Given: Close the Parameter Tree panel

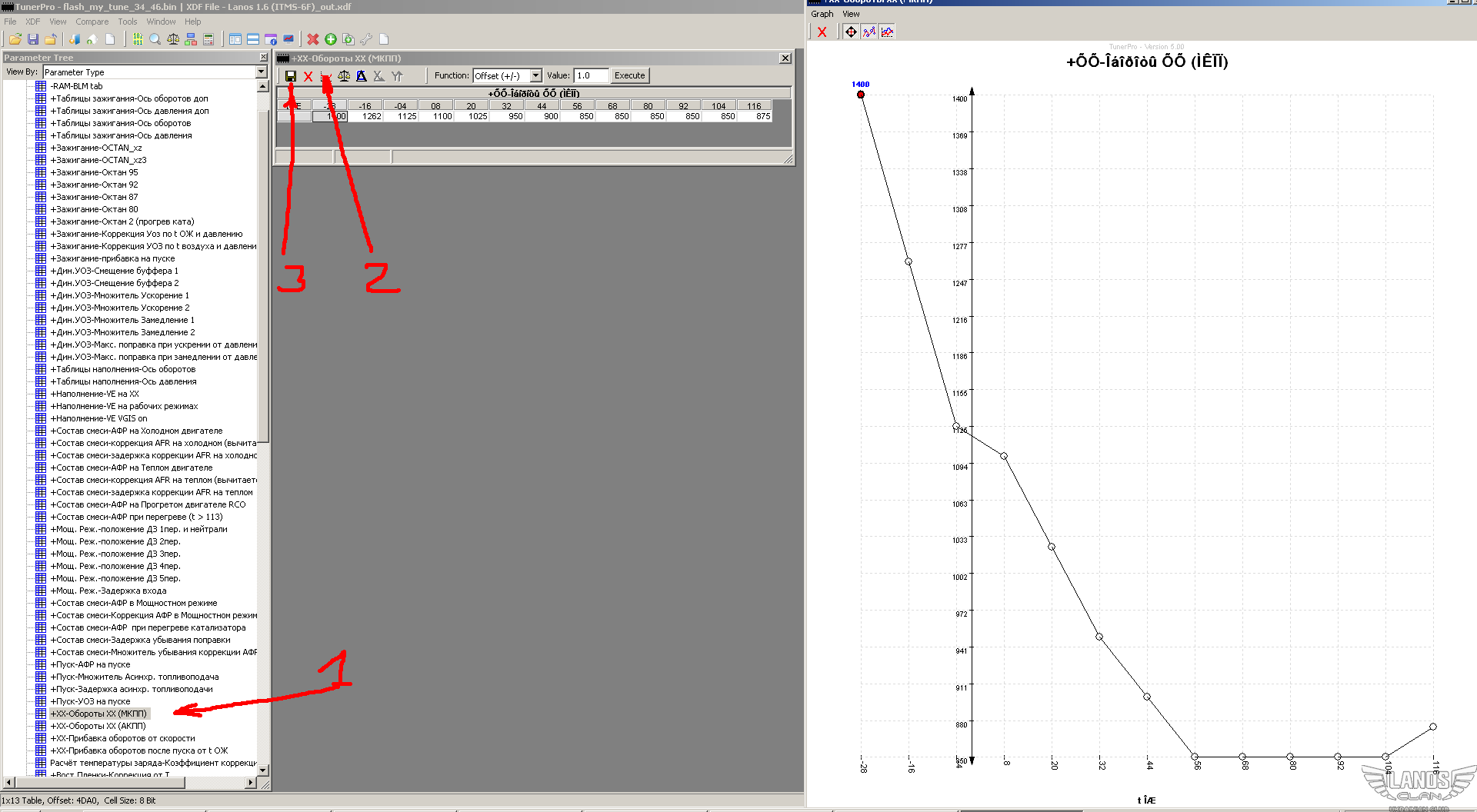Looking at the screenshot, I should (x=263, y=58).
